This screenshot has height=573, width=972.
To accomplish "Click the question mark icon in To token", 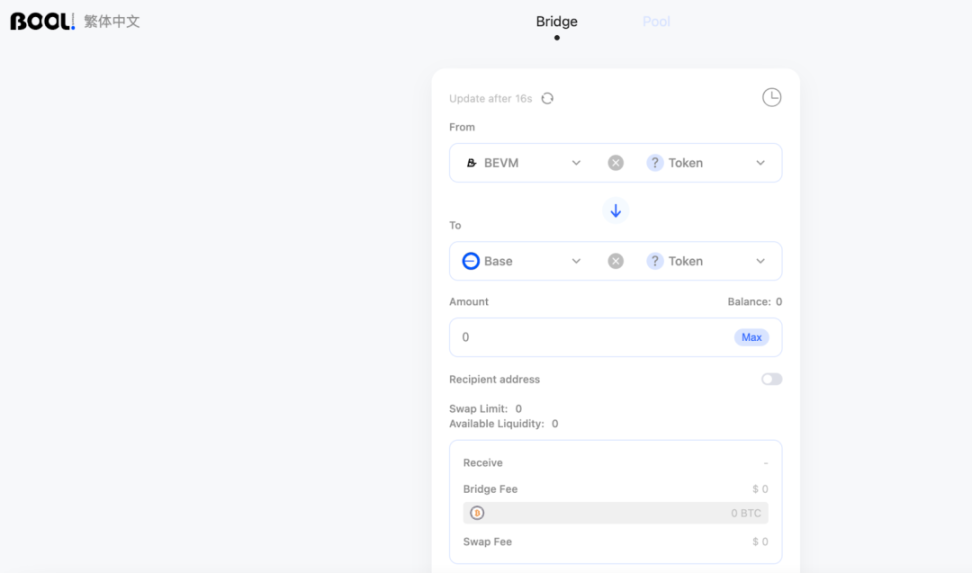I will (655, 261).
